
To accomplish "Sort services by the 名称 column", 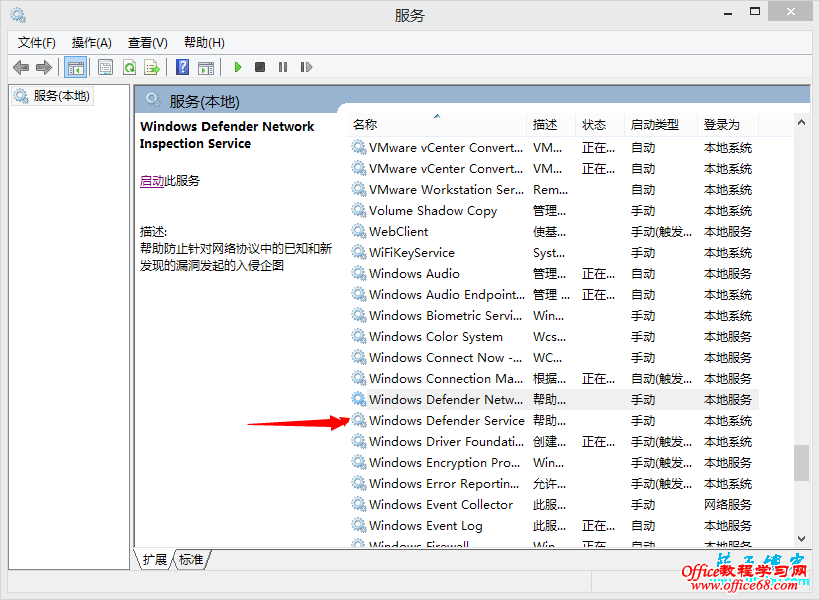I will coord(362,121).
